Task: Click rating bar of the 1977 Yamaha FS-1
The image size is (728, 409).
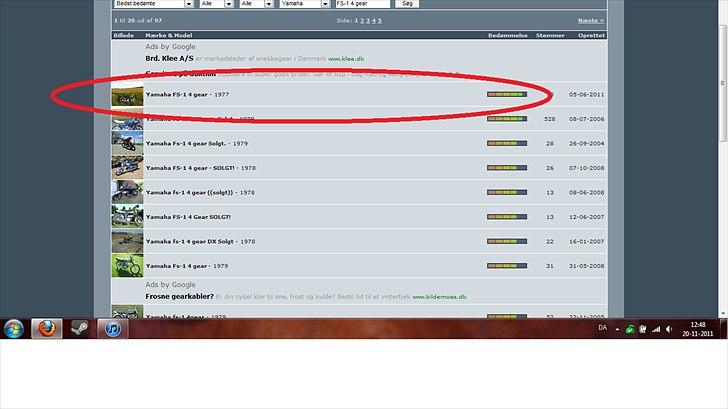Action: (507, 94)
